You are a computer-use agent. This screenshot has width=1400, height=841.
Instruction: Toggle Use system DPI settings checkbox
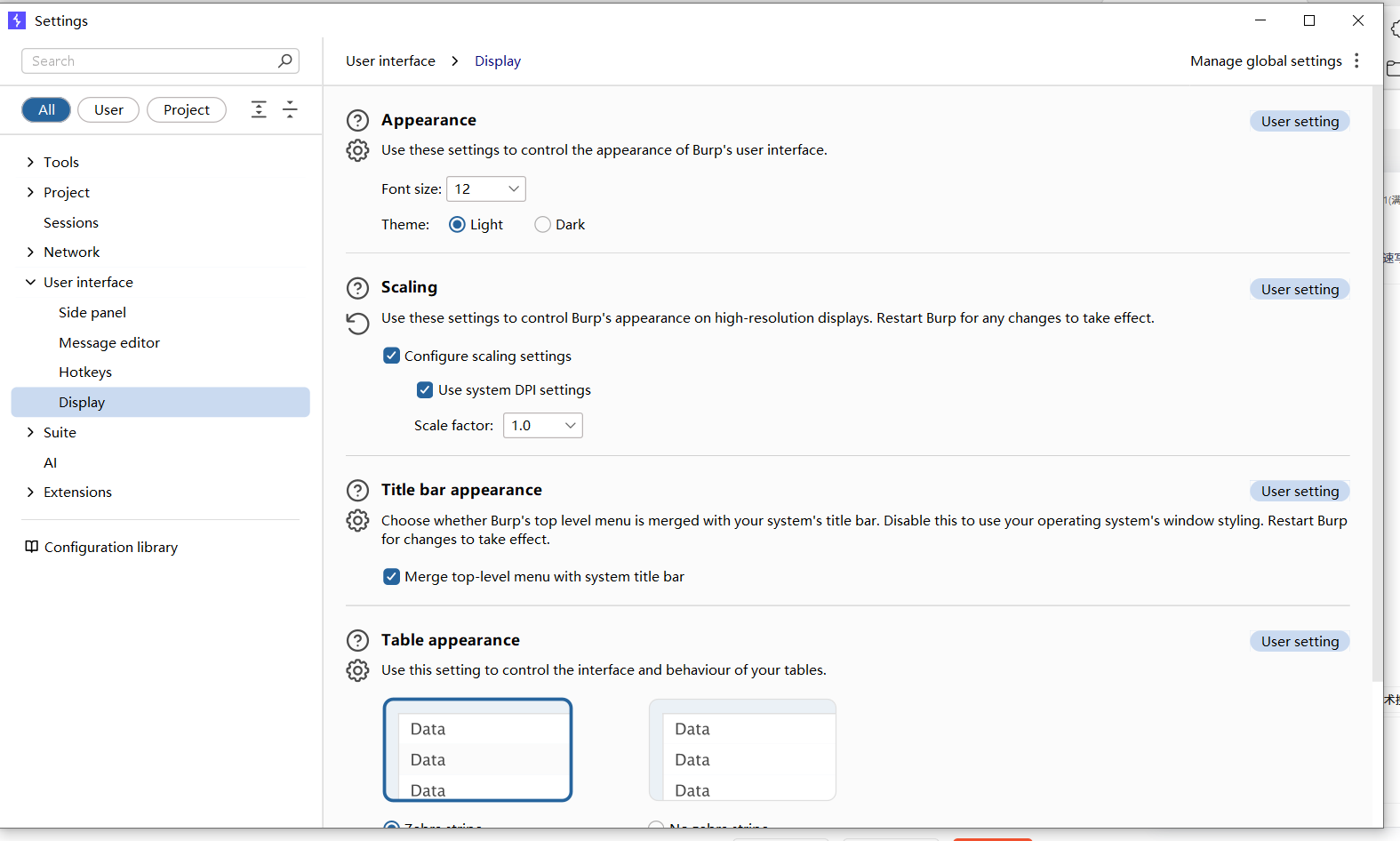click(x=425, y=389)
